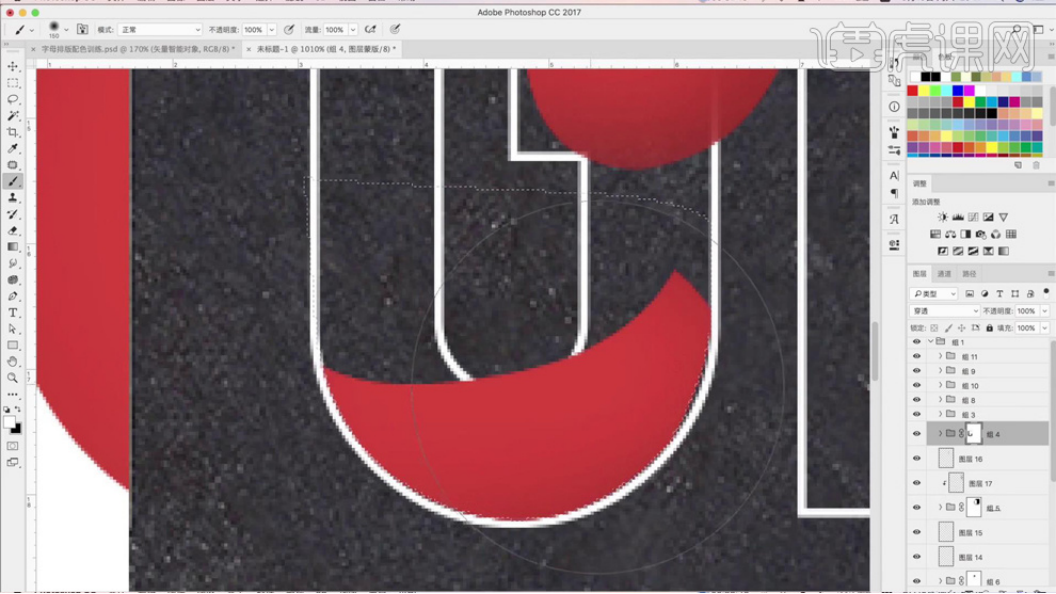This screenshot has height=594, width=1056.
Task: Expand the 组 9 group
Action: pos(940,371)
